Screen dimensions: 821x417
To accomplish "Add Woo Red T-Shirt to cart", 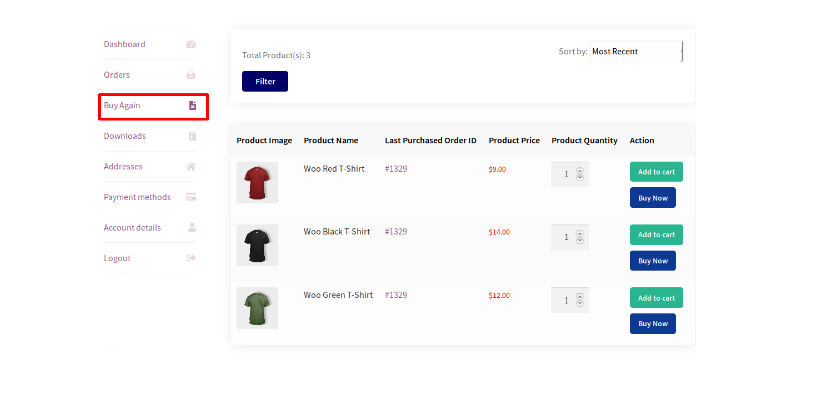I will coord(656,172).
